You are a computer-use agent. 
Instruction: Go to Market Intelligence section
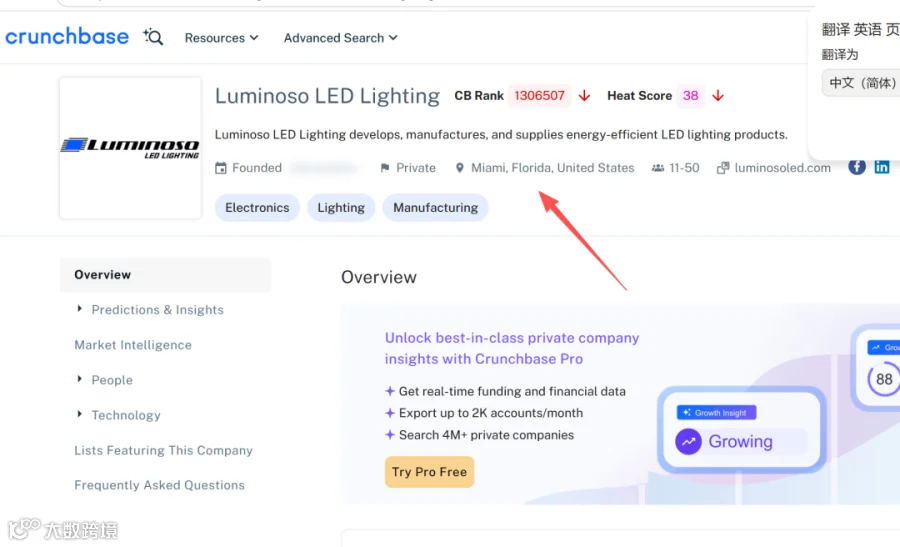point(133,345)
